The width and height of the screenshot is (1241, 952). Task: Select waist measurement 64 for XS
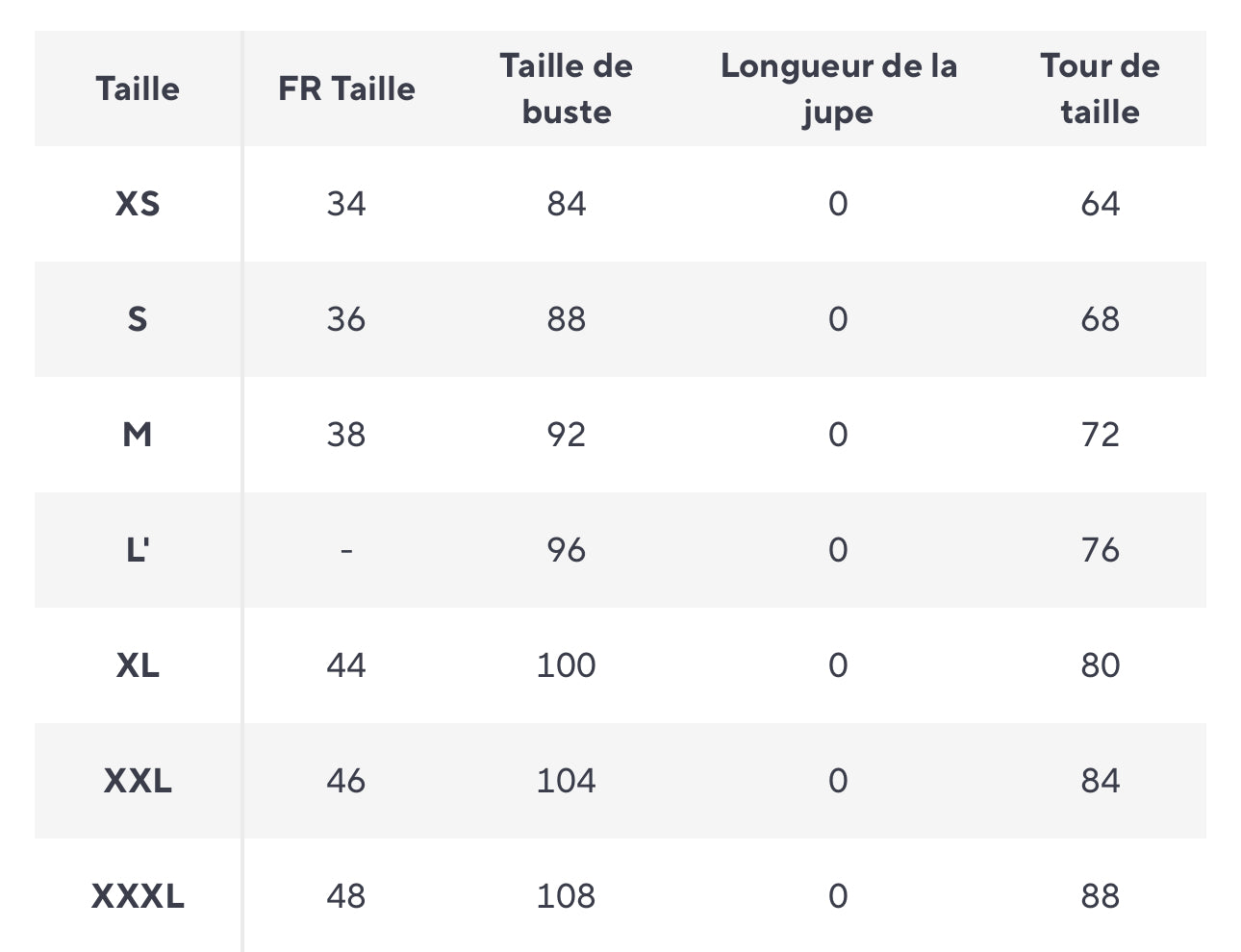[1100, 204]
